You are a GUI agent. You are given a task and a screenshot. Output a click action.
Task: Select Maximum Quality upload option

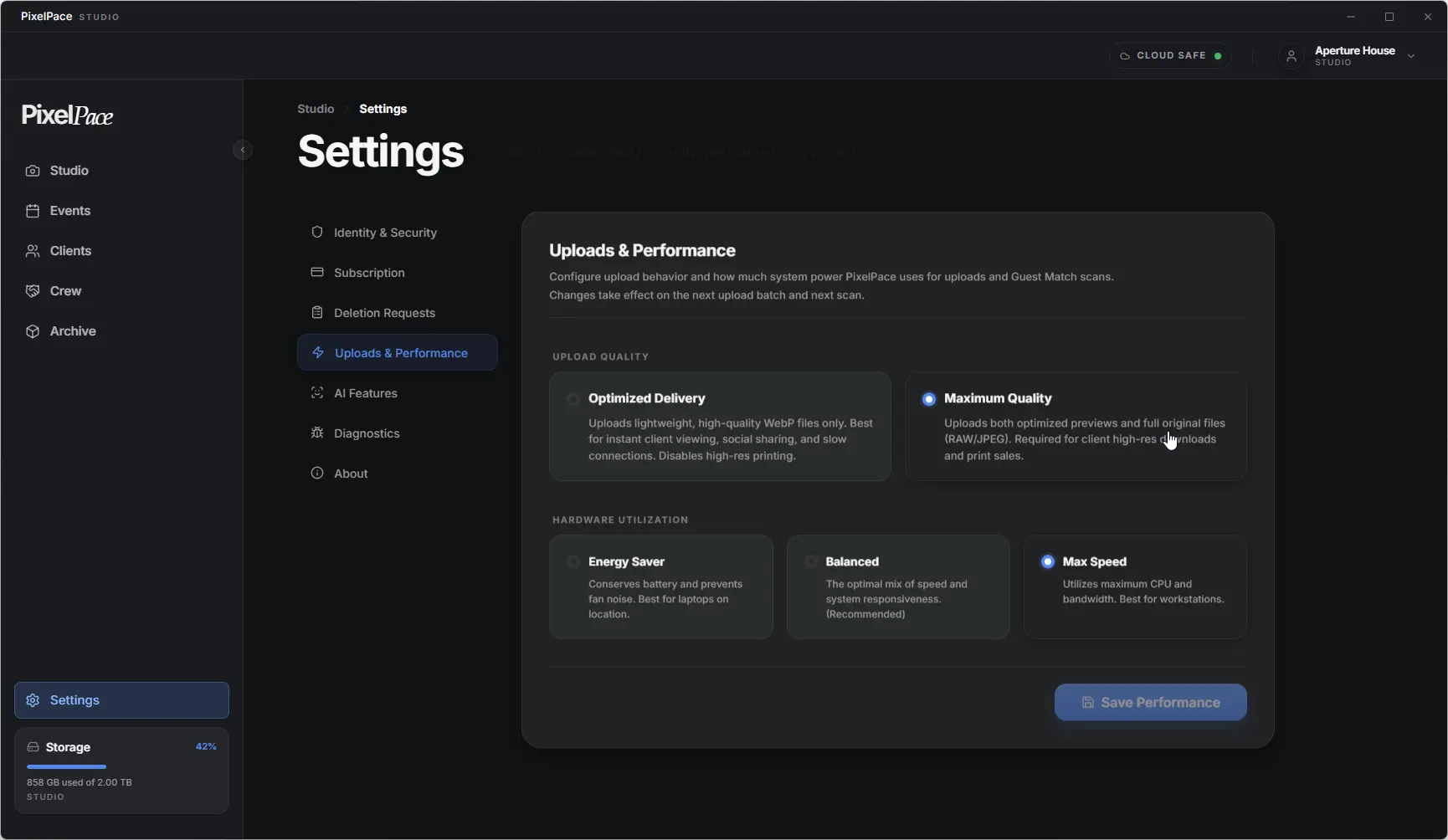(x=1076, y=427)
